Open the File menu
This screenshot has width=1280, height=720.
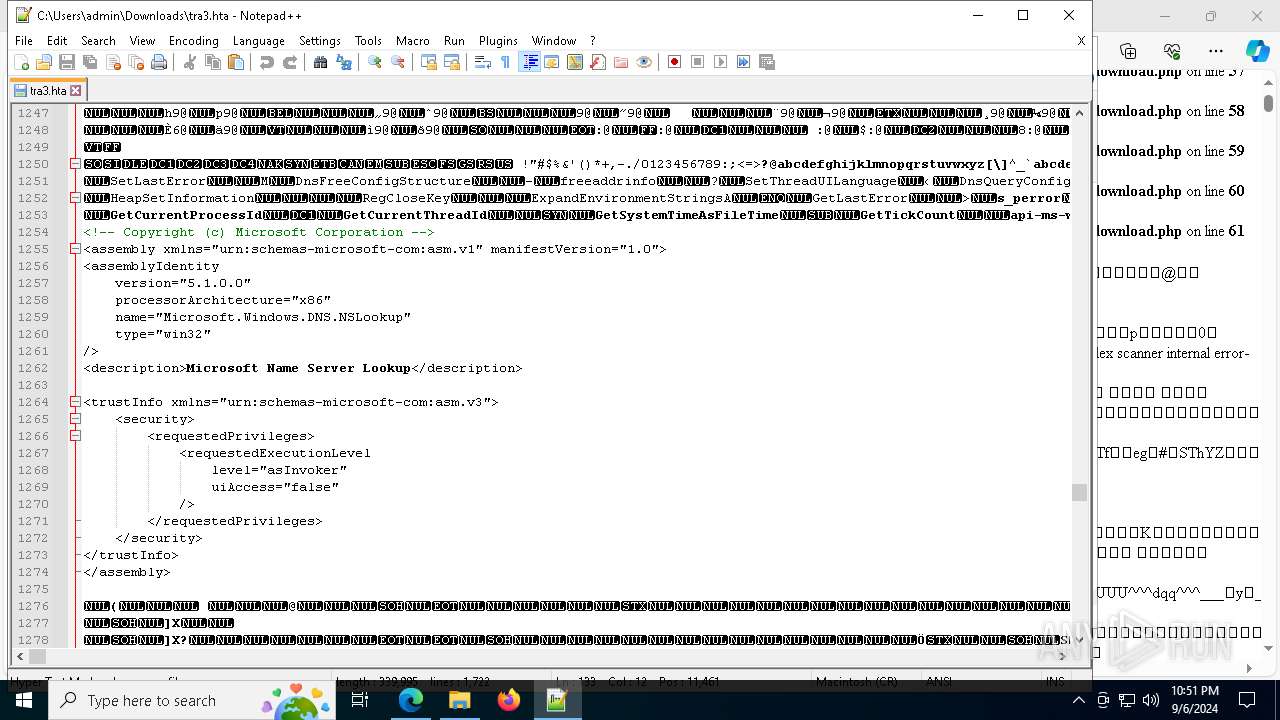pos(24,41)
